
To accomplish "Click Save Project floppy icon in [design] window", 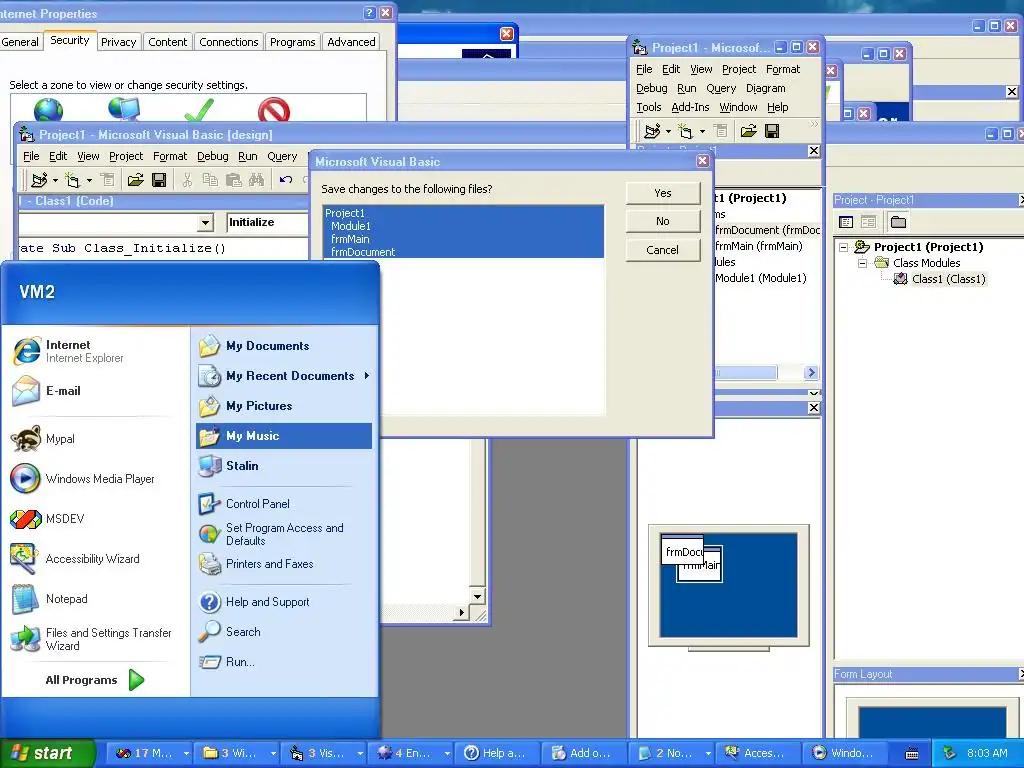I will point(159,180).
